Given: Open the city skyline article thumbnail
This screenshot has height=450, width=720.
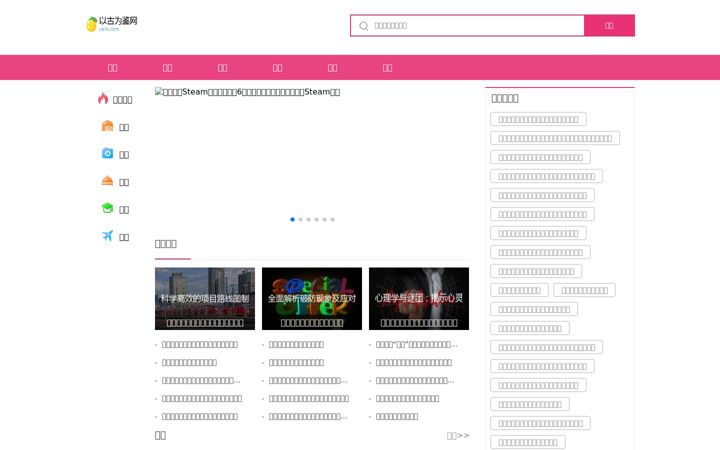Looking at the screenshot, I should 205,298.
